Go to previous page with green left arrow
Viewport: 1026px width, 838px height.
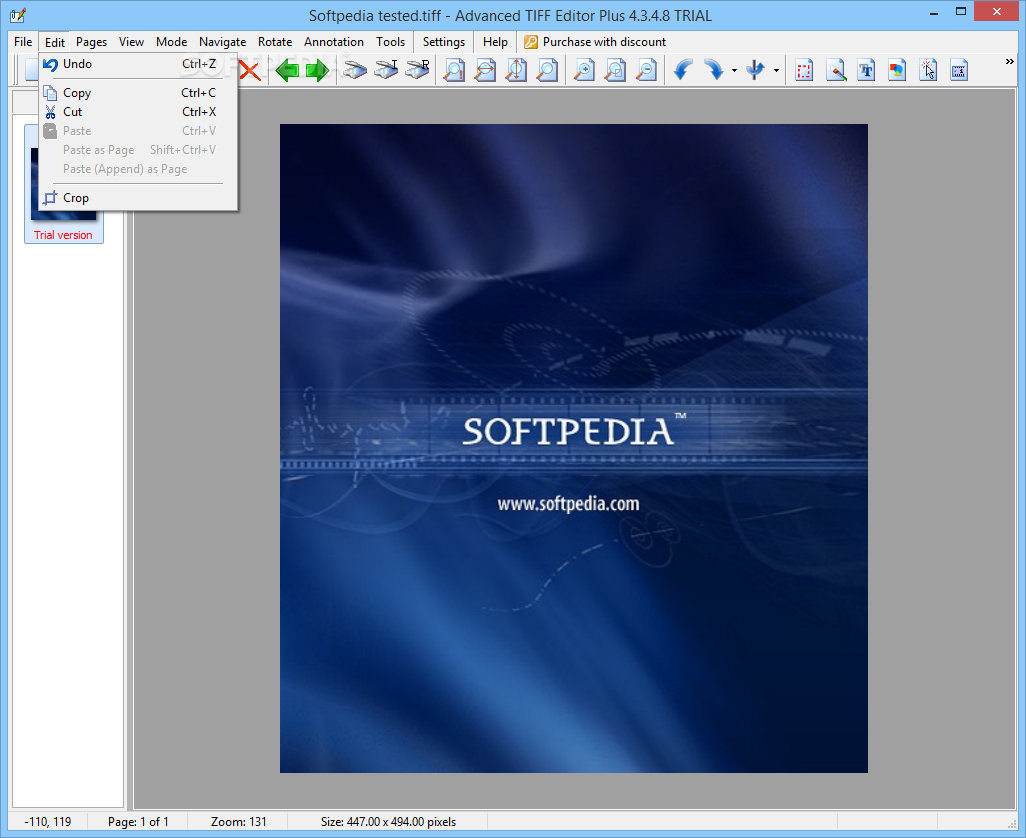tap(287, 70)
